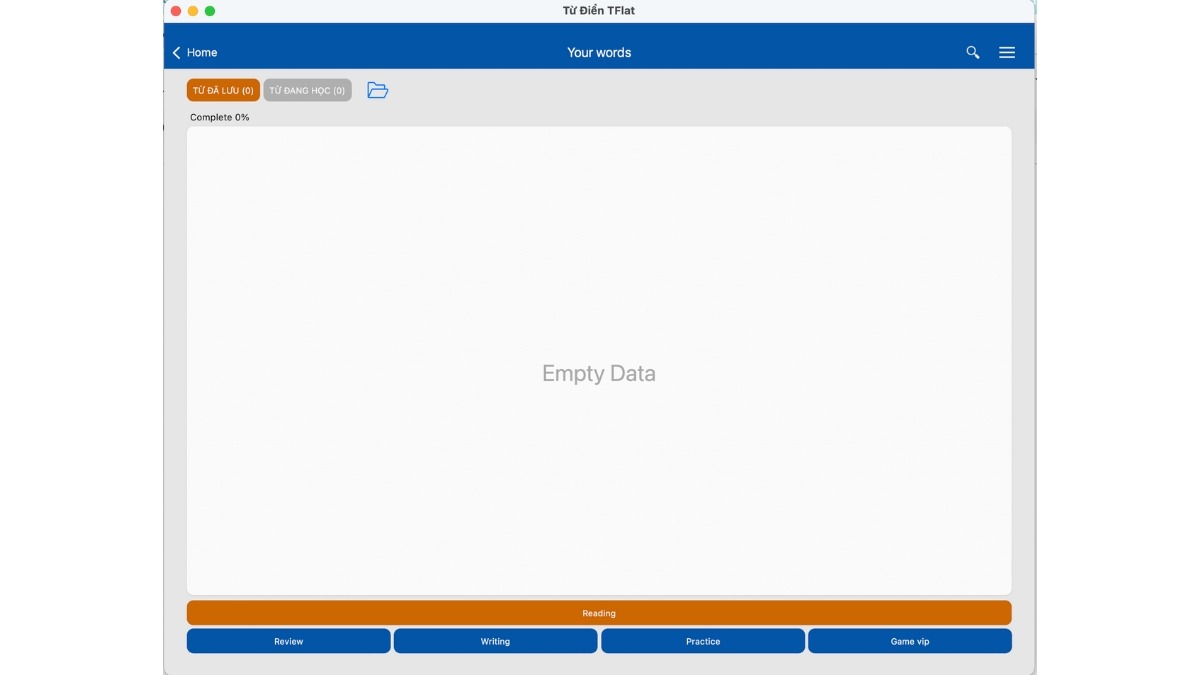Select the TỪ ĐÃ LƯU (0) tab
The height and width of the screenshot is (675, 1200).
223,90
